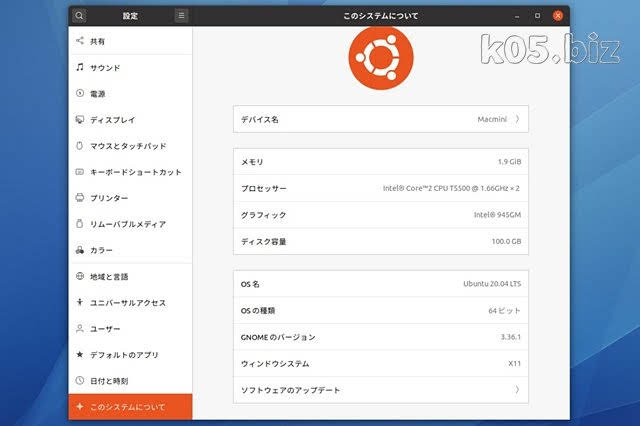Screen dimensions: 640x426
Task: Click the clock icon for 日付と時刻
Action: click(80, 380)
